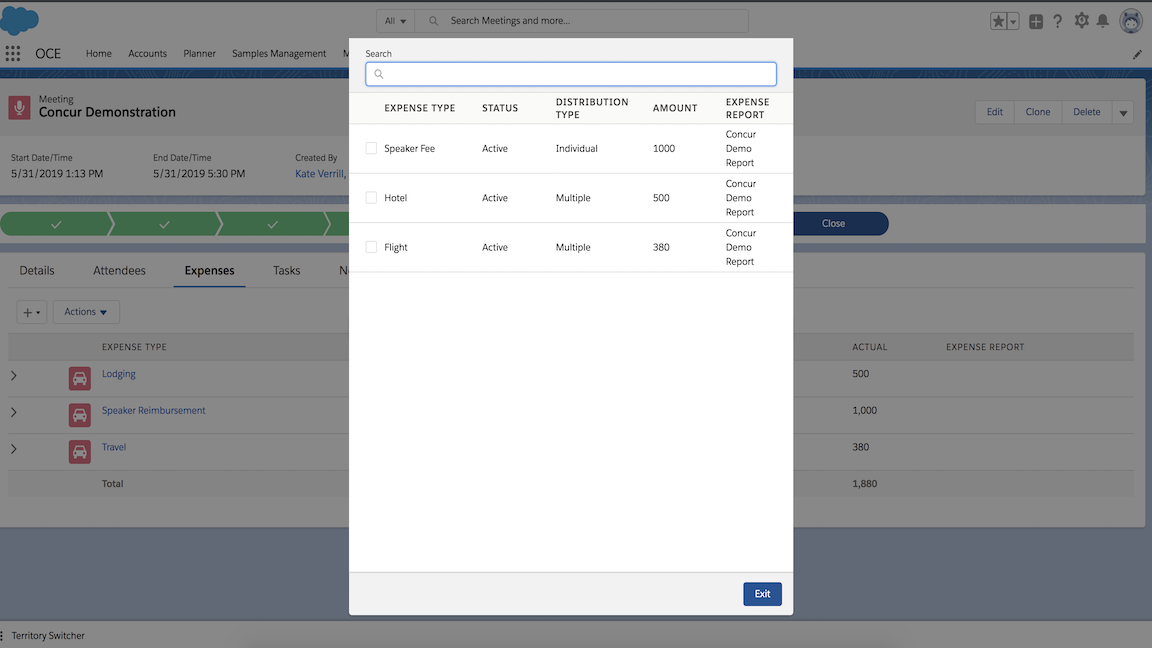Open the favorites list dropdown arrow
1152x648 pixels.
[1013, 21]
